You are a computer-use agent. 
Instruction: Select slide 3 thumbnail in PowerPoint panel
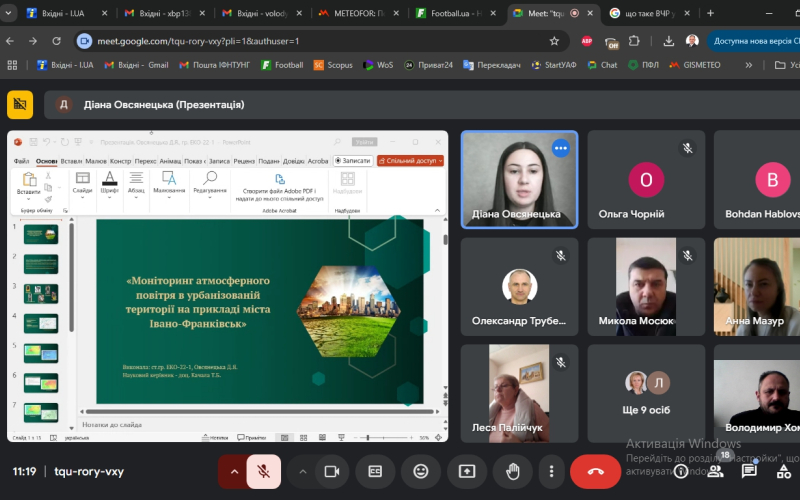point(41,294)
